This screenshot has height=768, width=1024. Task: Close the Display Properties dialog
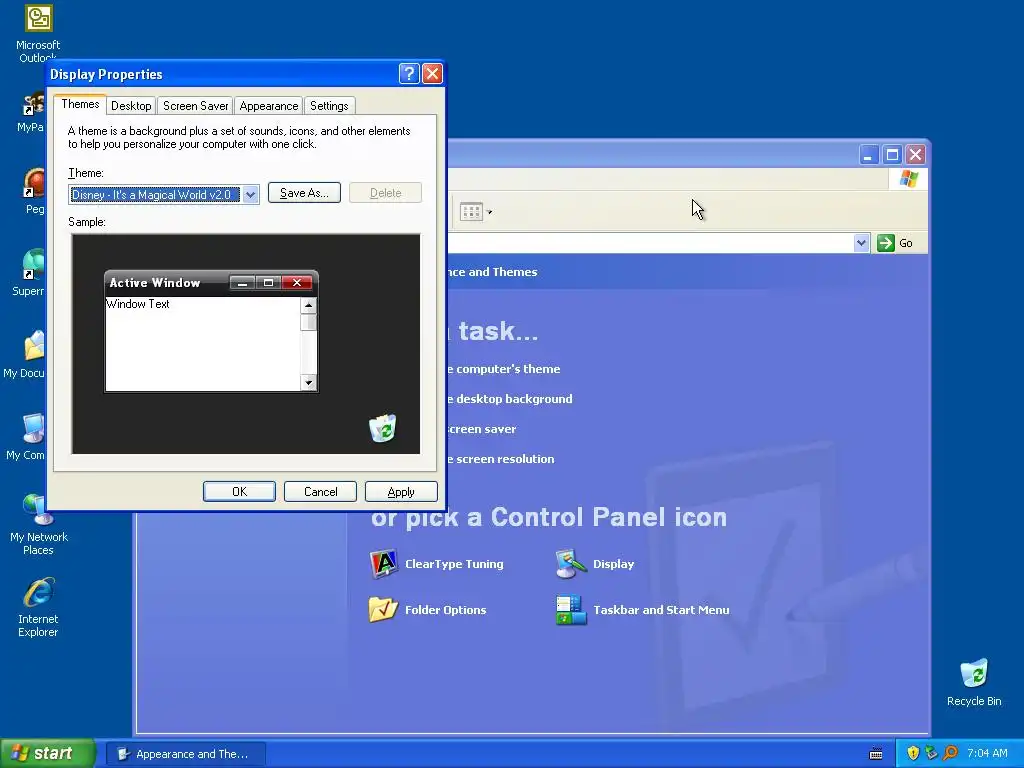[x=432, y=74]
